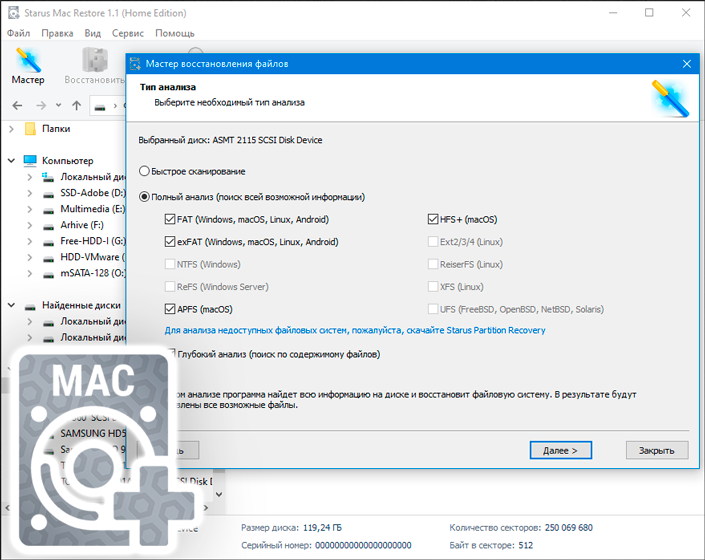Click the Staurus app icon in title bar
Screen dimensions: 705x560
(x=14, y=13)
